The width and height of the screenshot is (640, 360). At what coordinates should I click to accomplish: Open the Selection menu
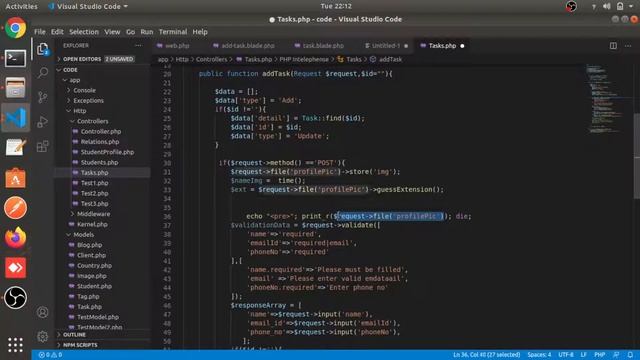point(84,32)
